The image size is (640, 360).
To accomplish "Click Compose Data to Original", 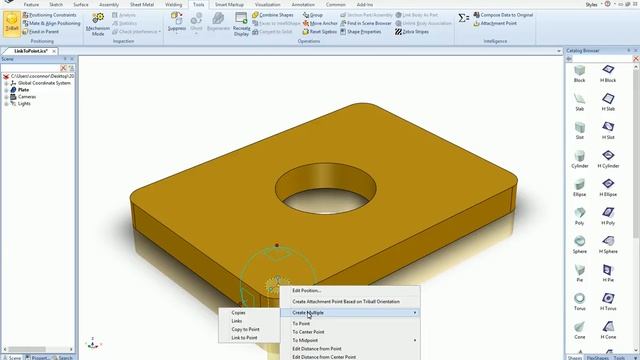I will click(503, 15).
